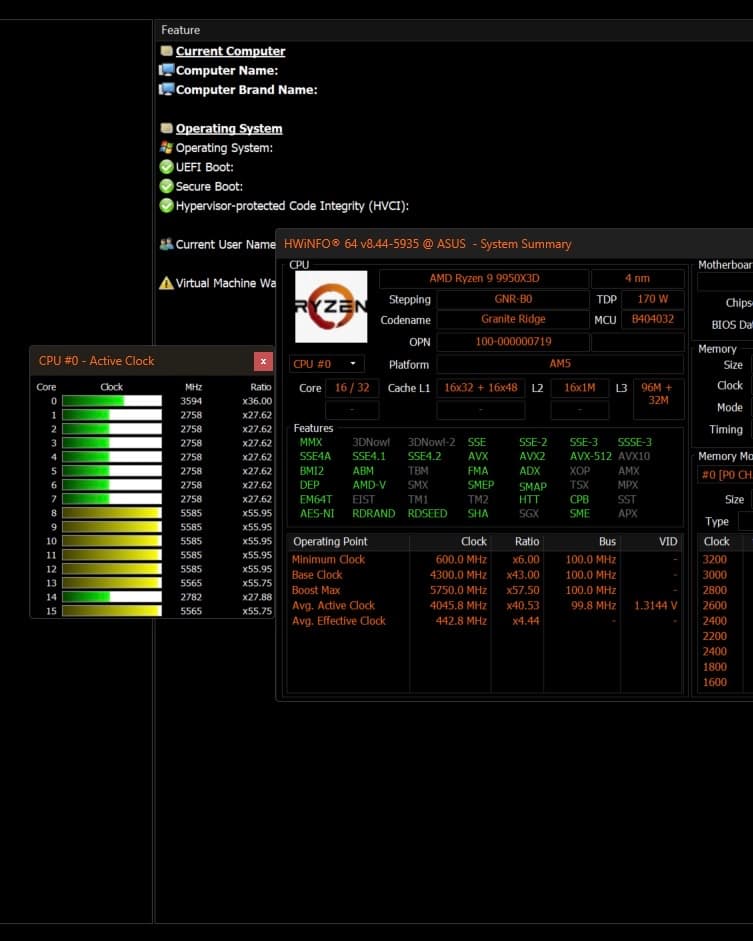Viewport: 753px width, 941px height.
Task: Click the Current Computer folder icon
Action: tap(166, 51)
